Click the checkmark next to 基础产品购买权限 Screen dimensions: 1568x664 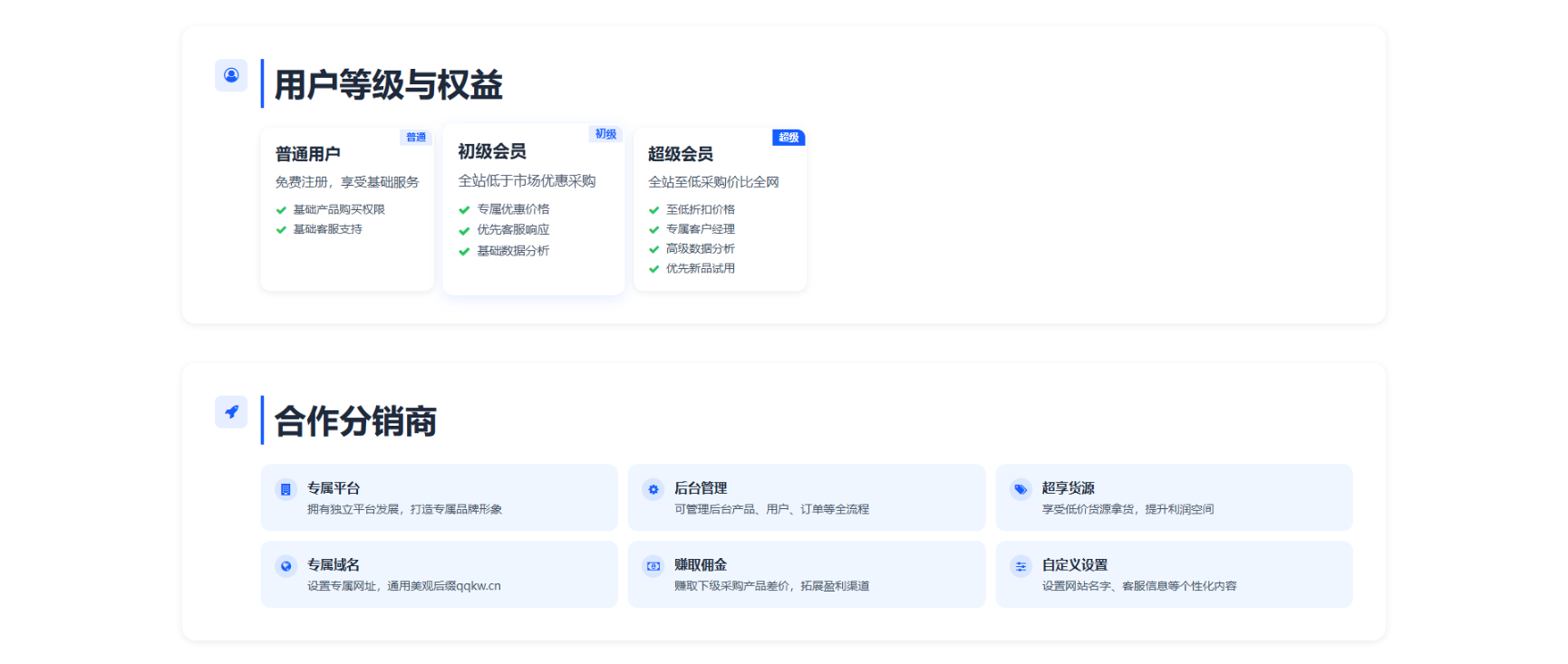point(281,210)
